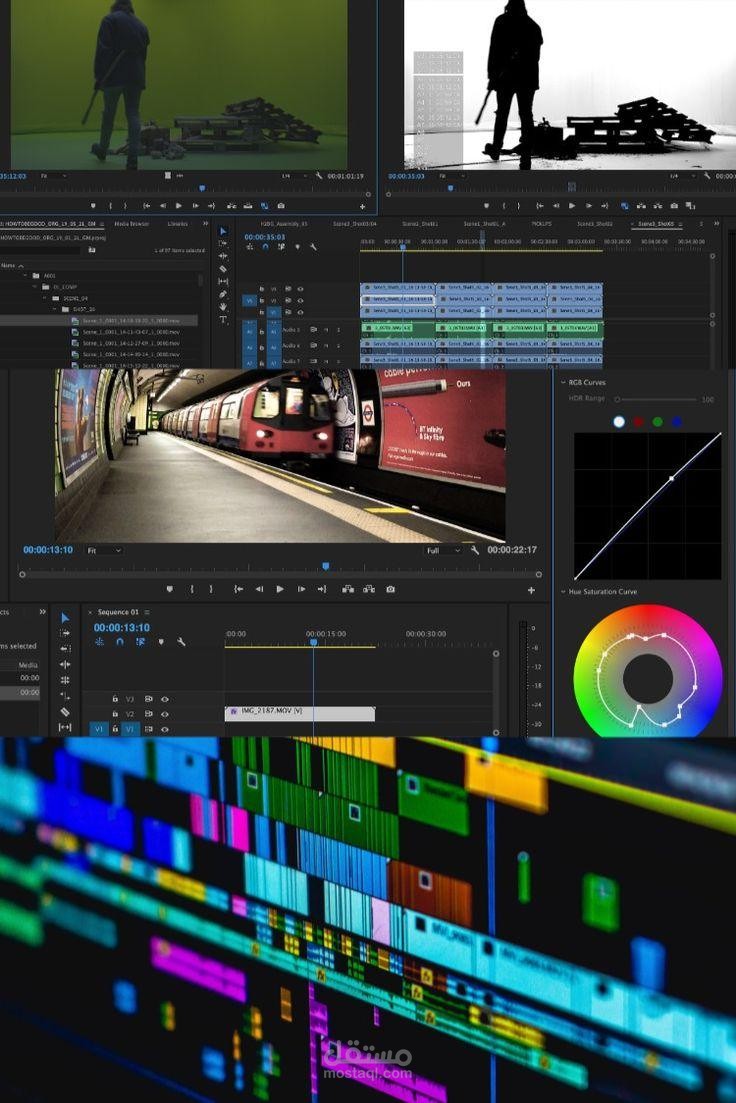Screen dimensions: 736x1103
Task: Switch to the Libraries panel tab
Action: tap(177, 224)
